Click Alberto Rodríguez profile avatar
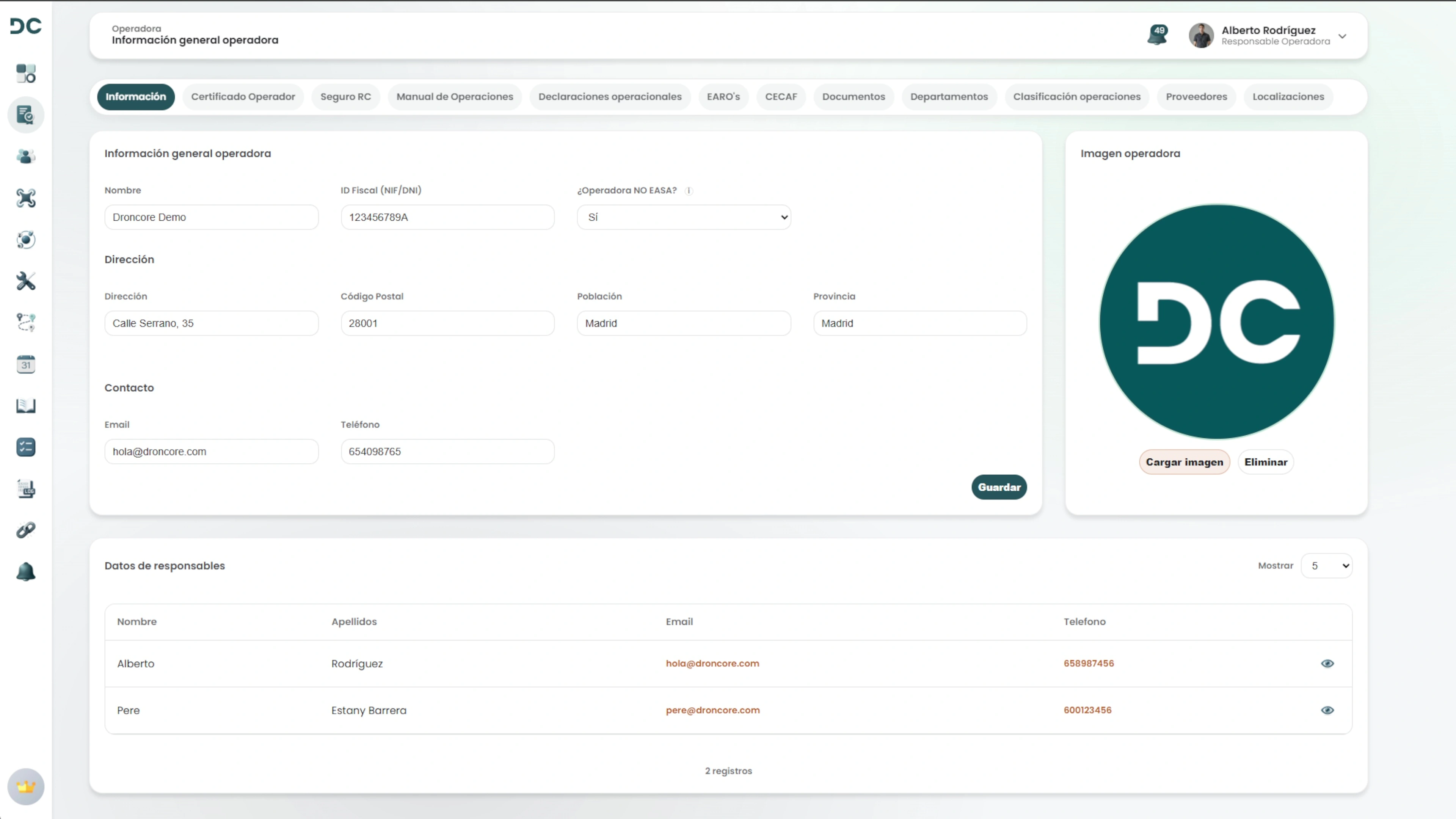The height and width of the screenshot is (819, 1456). point(1201,36)
